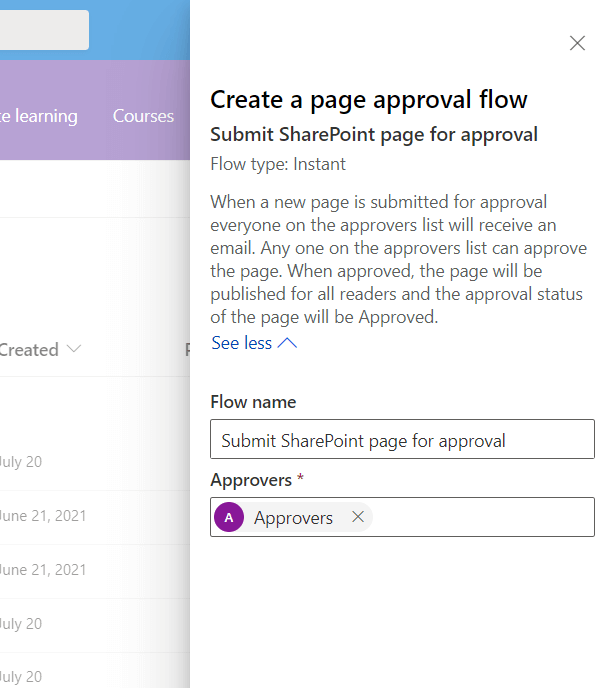Click the Create a page approval flow heading
This screenshot has height=688, width=615.
pos(368,100)
